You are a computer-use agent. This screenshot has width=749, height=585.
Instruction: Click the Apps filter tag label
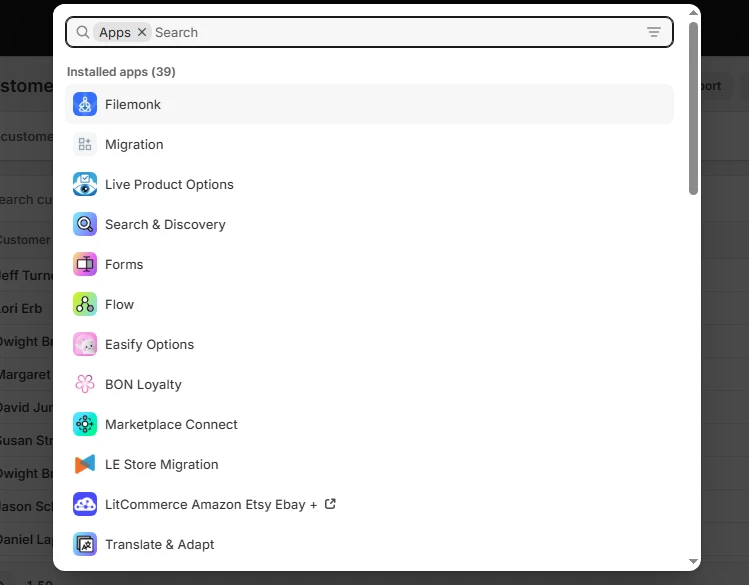pos(115,32)
